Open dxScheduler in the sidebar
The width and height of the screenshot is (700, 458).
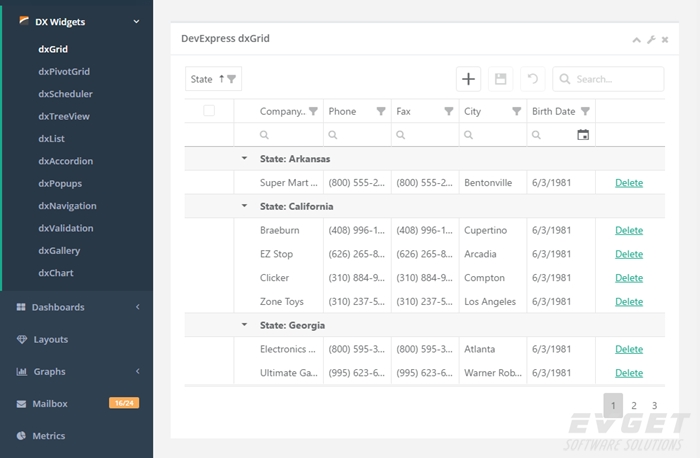tap(65, 94)
